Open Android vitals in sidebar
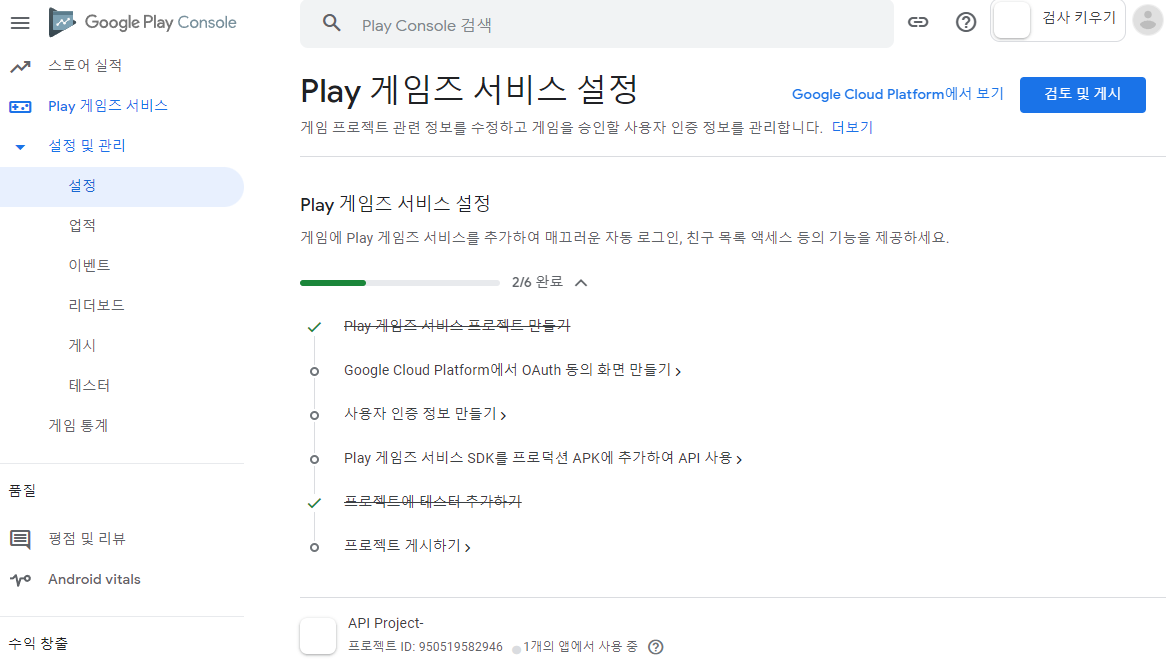 (94, 579)
